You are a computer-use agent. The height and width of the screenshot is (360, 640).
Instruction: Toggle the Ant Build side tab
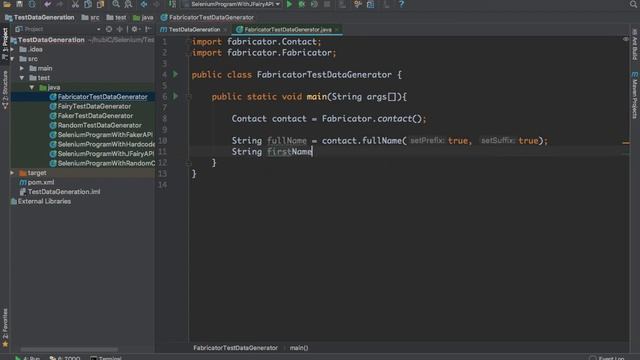pos(635,44)
